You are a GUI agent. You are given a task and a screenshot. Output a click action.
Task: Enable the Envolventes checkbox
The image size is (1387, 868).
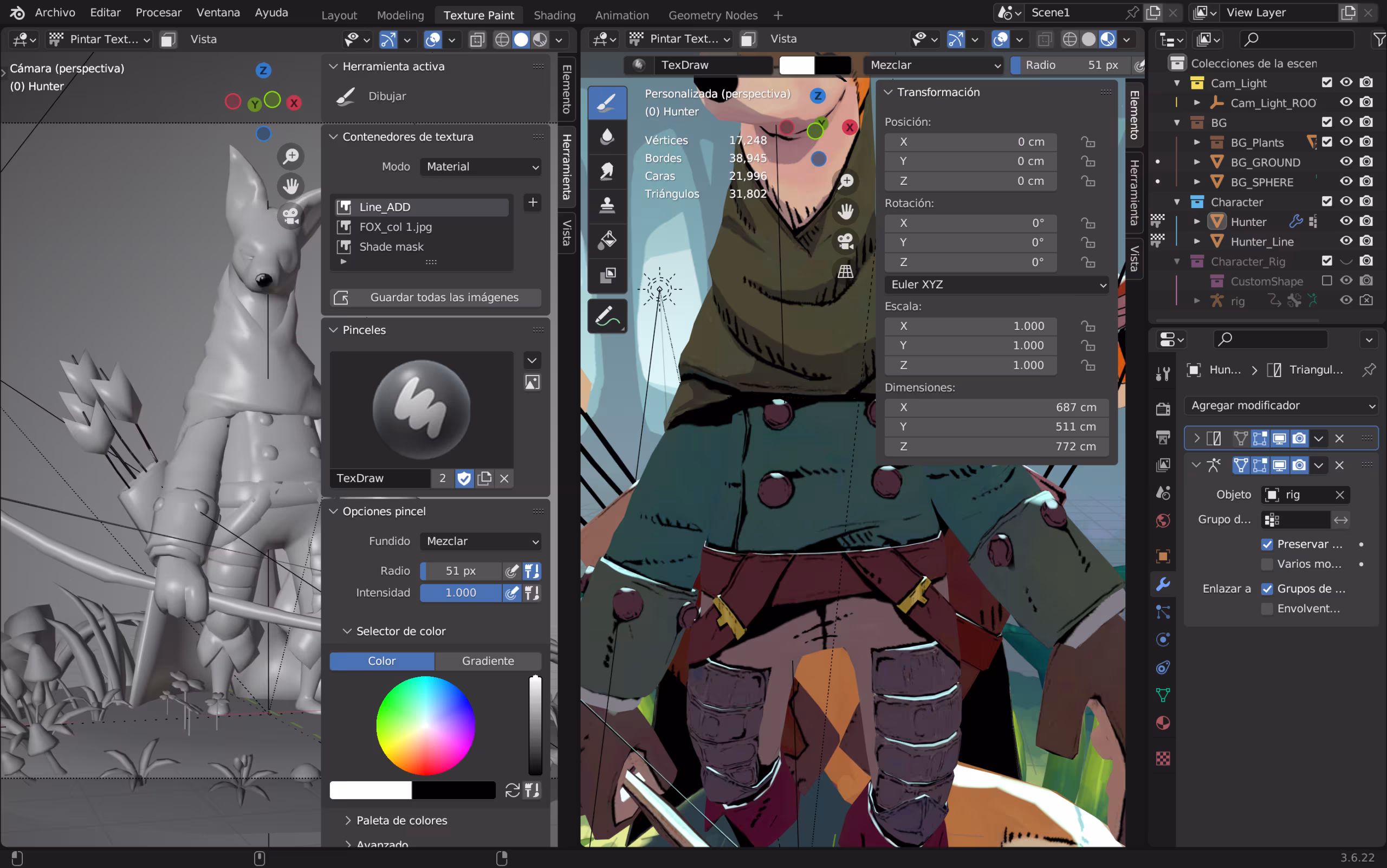coord(1267,609)
